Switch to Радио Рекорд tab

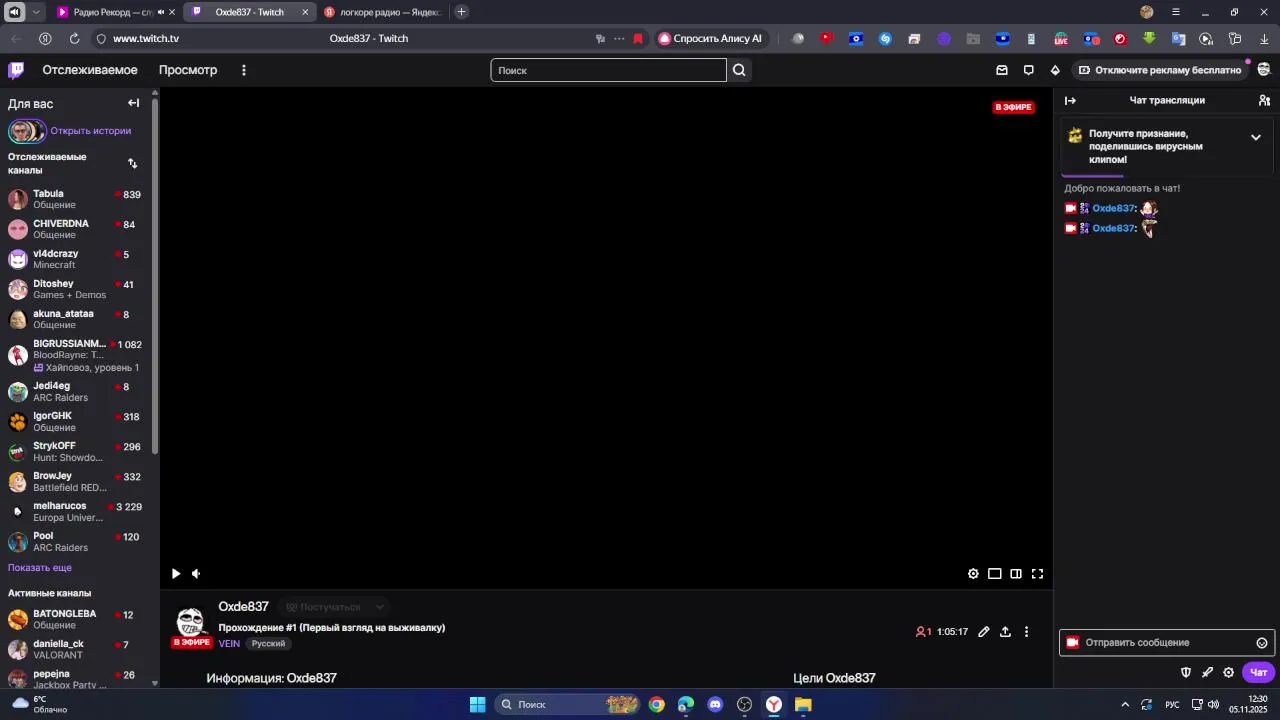117,12
